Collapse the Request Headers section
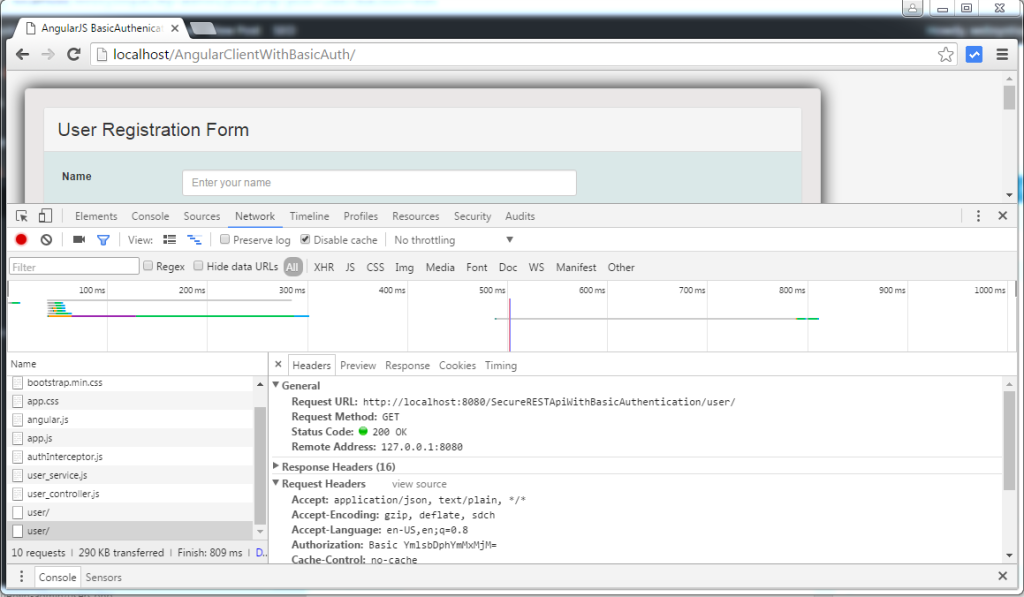1024x597 pixels. pos(277,483)
